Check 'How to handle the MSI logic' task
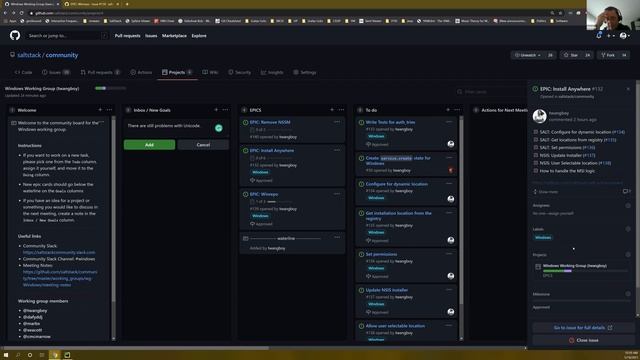This screenshot has width=640, height=360. click(536, 171)
